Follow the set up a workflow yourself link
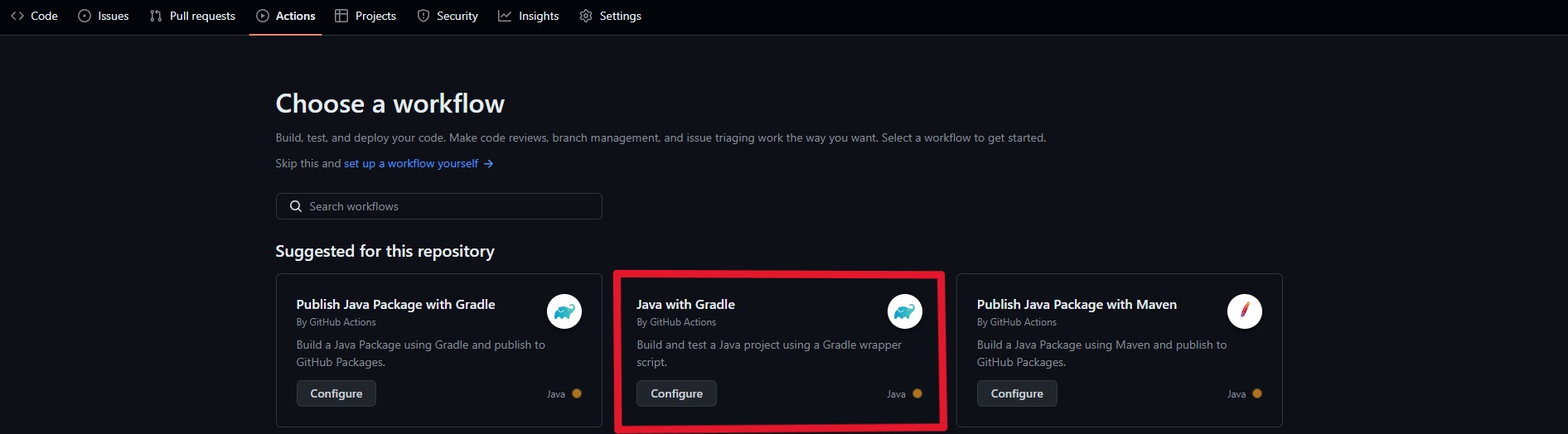The width and height of the screenshot is (1568, 434). coord(411,163)
